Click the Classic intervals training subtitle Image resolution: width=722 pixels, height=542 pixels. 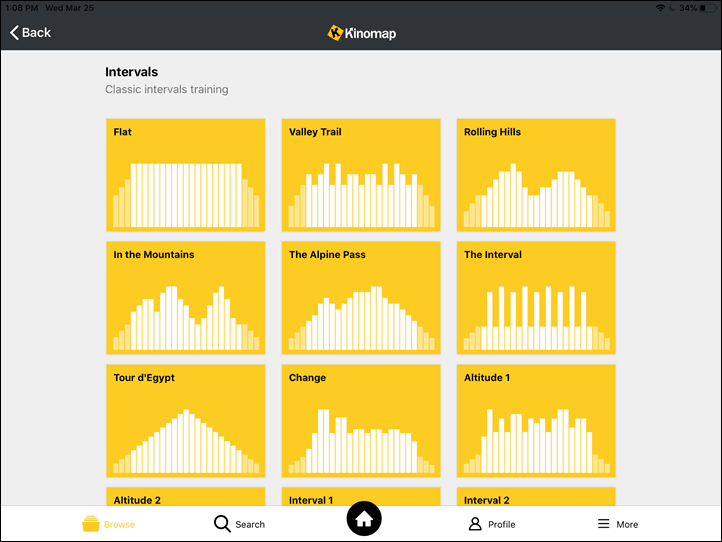[x=167, y=89]
